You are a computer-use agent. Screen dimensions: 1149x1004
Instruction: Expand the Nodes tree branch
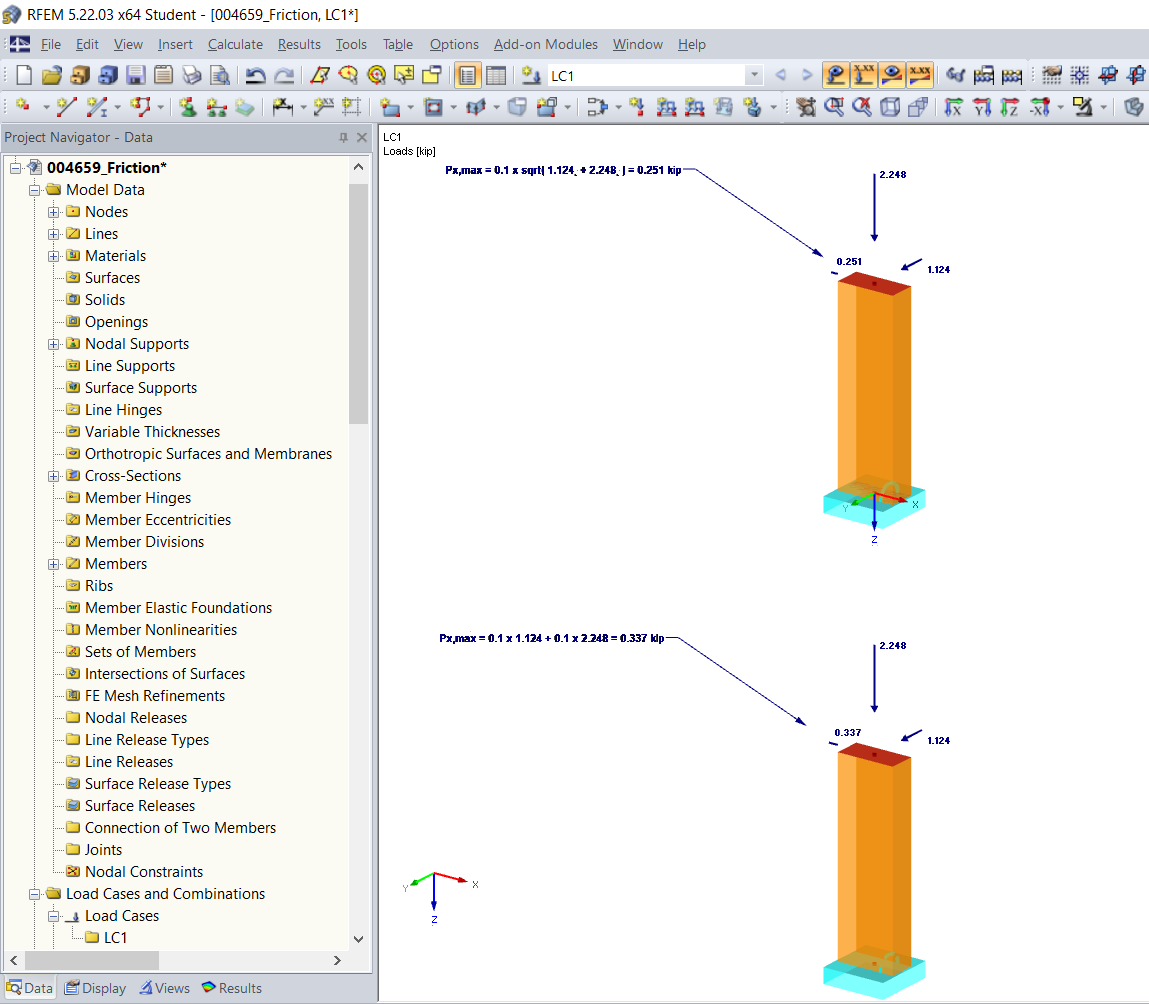54,211
